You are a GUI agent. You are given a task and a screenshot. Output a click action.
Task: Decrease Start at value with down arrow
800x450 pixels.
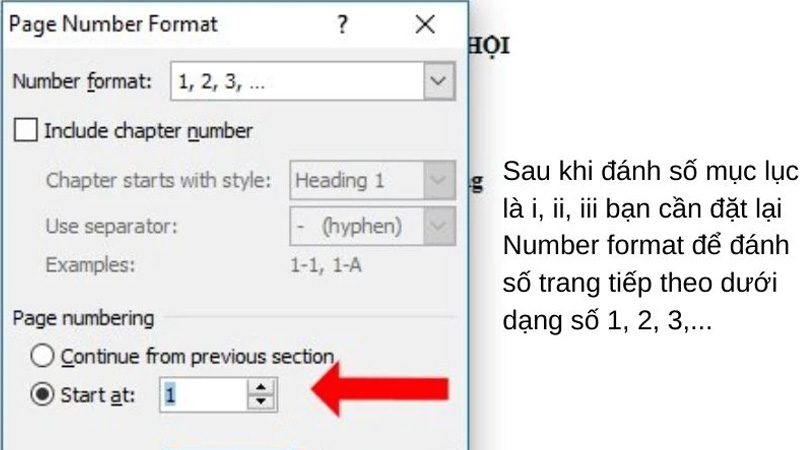[x=261, y=402]
